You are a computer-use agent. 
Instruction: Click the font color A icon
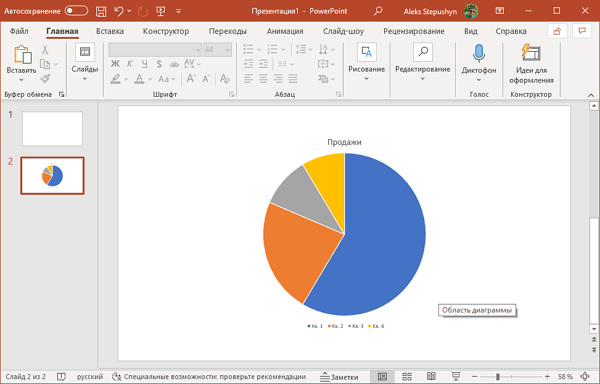coord(140,79)
